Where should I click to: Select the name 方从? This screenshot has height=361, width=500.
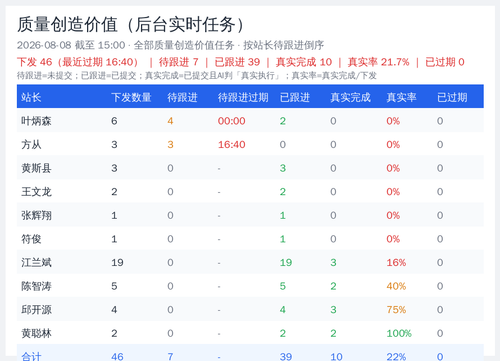(31, 144)
